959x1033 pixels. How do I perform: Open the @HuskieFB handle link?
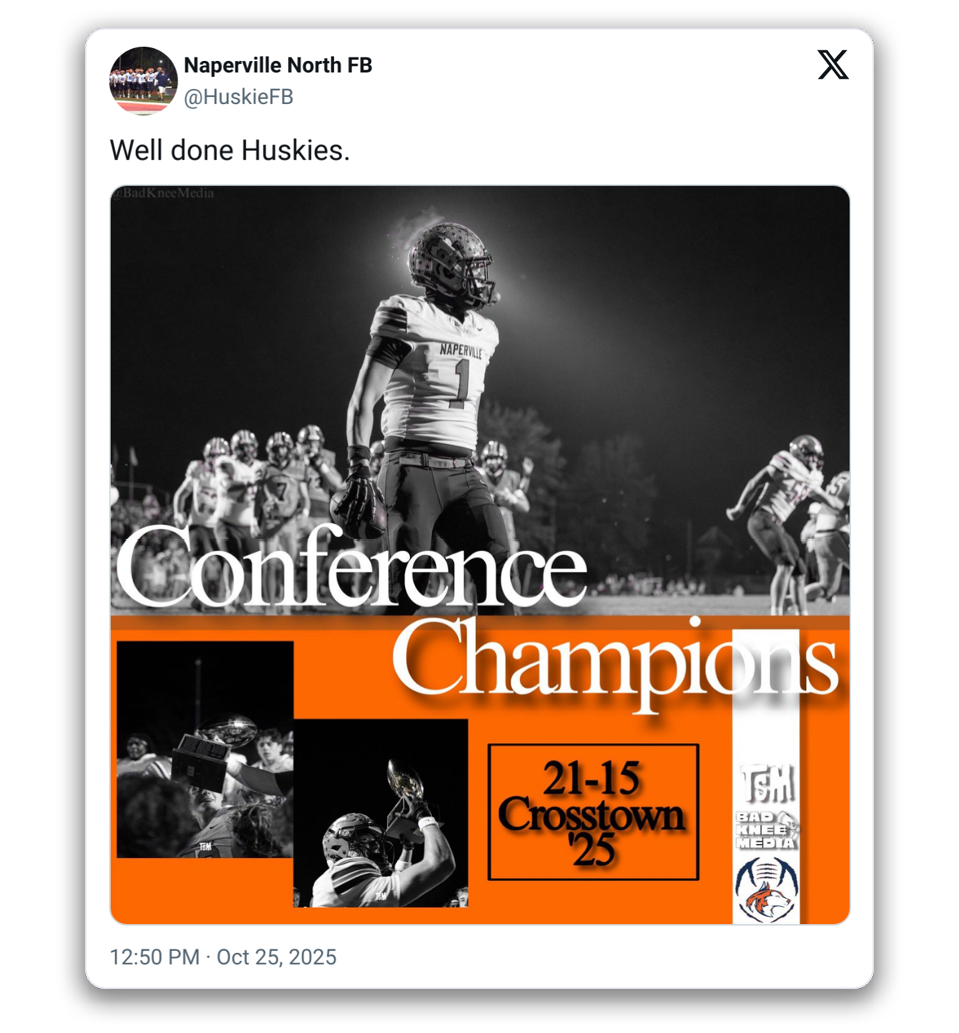(238, 97)
